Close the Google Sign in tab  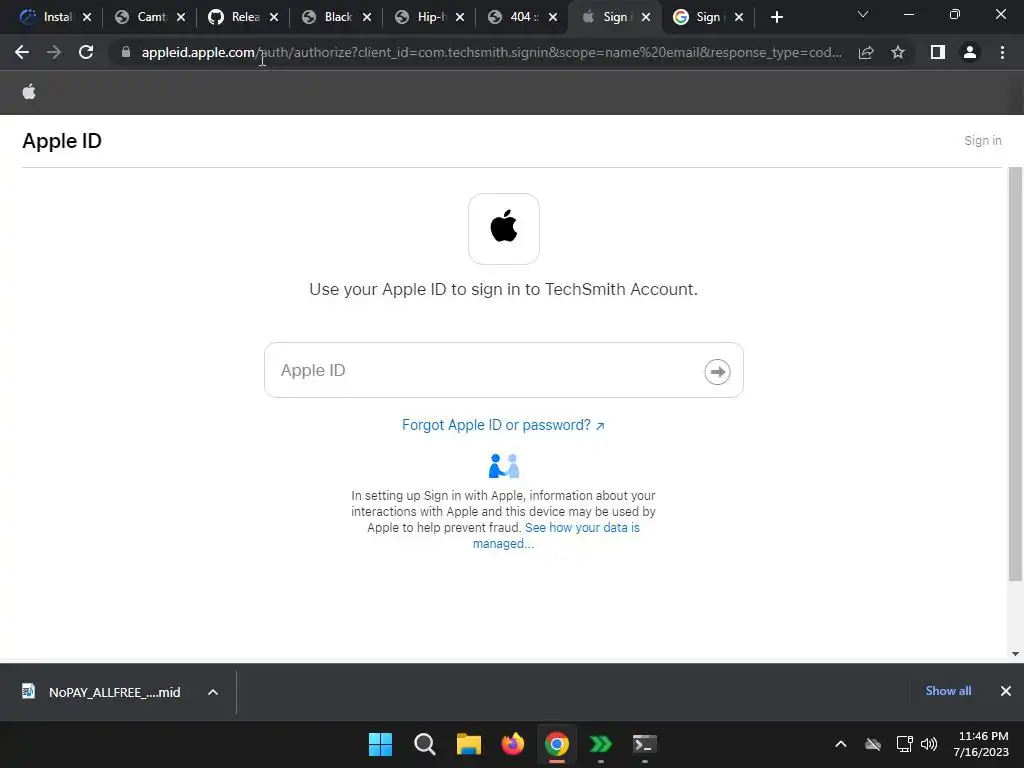[x=739, y=17]
